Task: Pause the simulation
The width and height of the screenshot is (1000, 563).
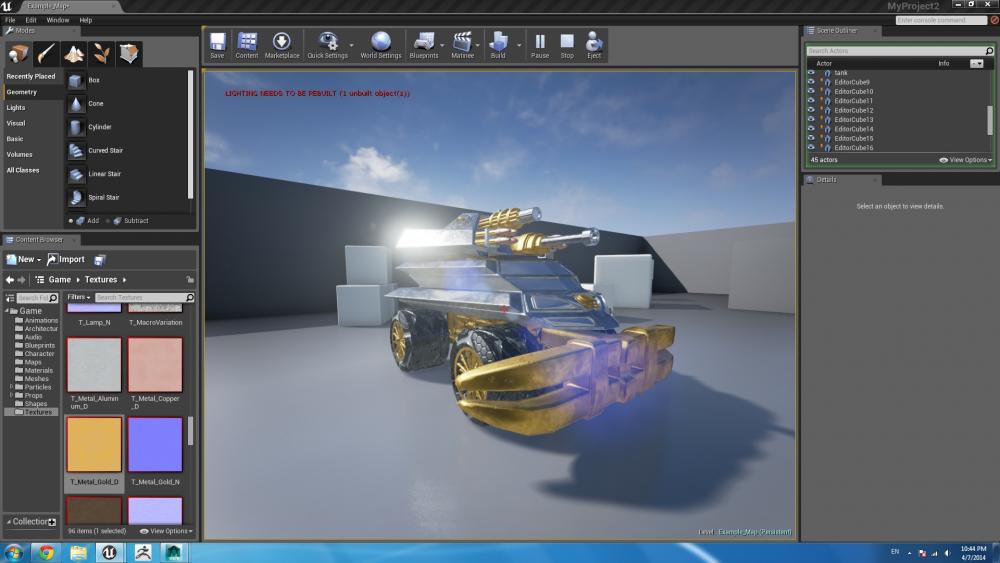Action: pos(540,45)
